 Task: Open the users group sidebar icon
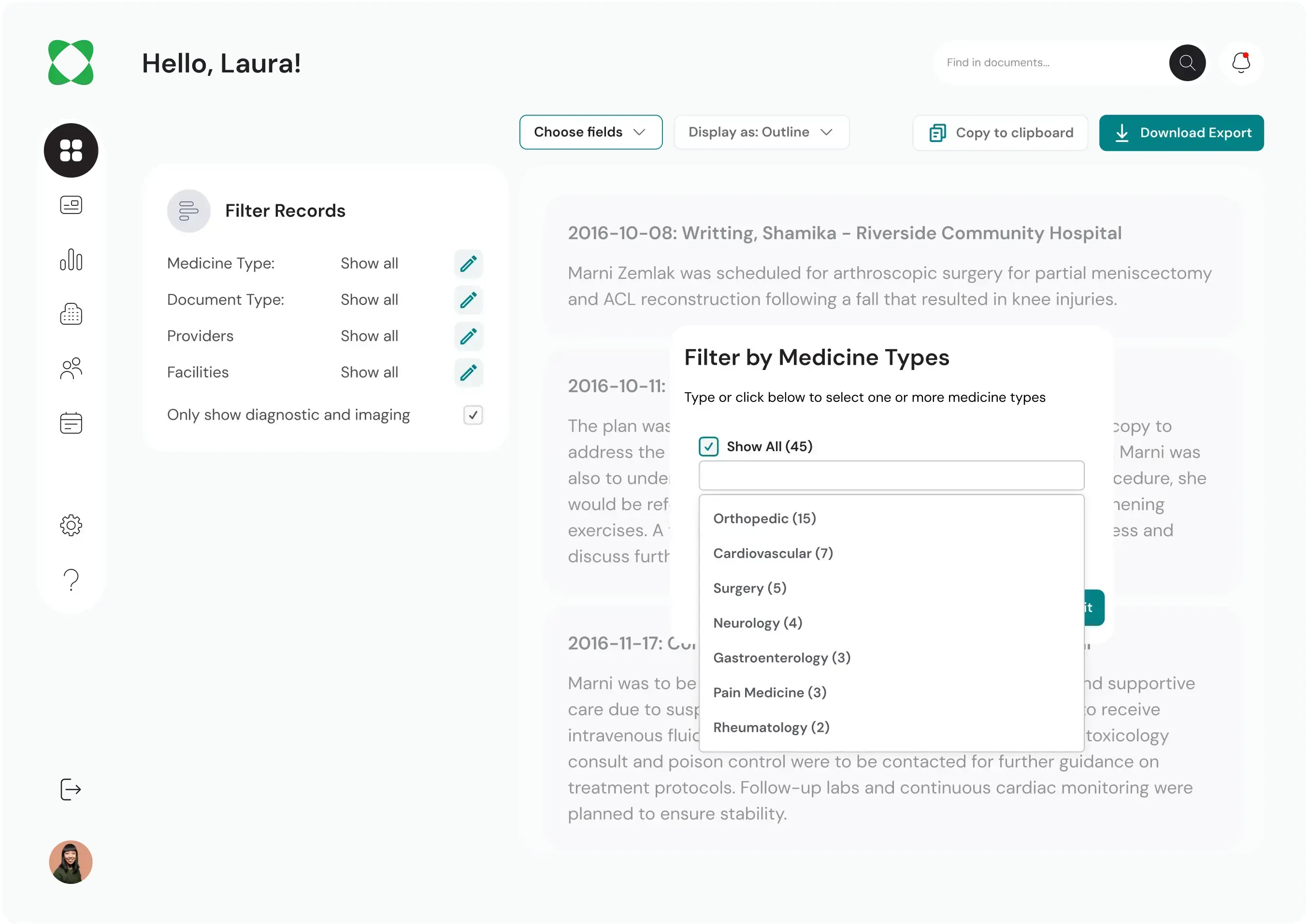pos(71,369)
